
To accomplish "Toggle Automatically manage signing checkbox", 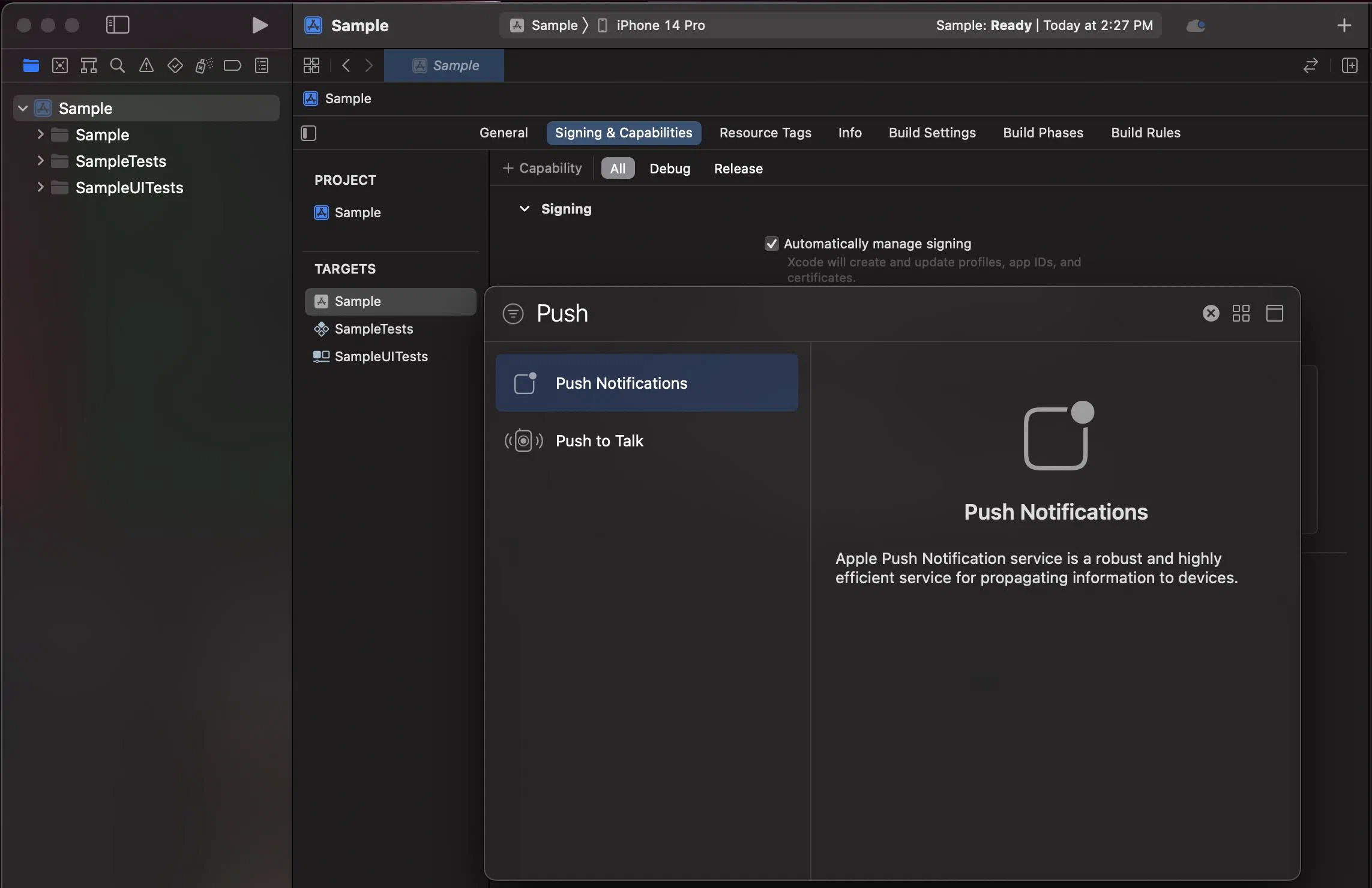I will click(x=771, y=244).
